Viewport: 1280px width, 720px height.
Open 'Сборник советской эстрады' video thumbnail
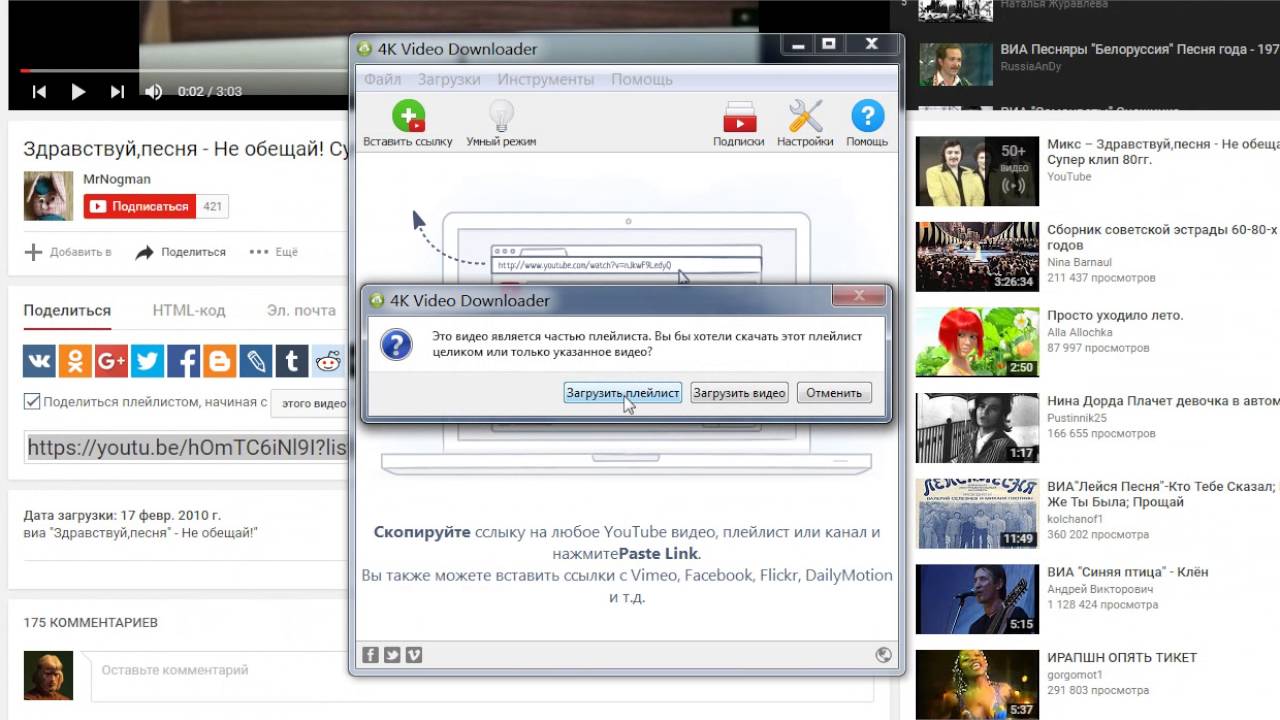point(977,256)
